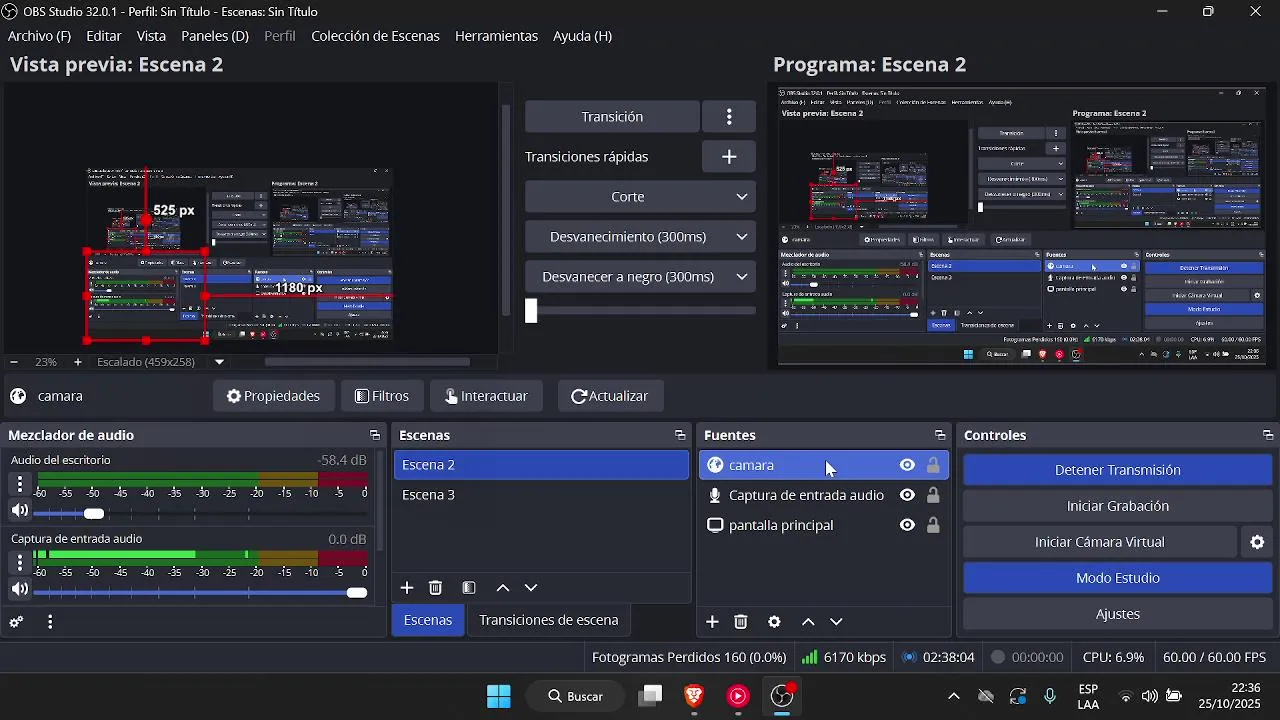Open Herramientas menu
The image size is (1280, 720).
(x=496, y=36)
